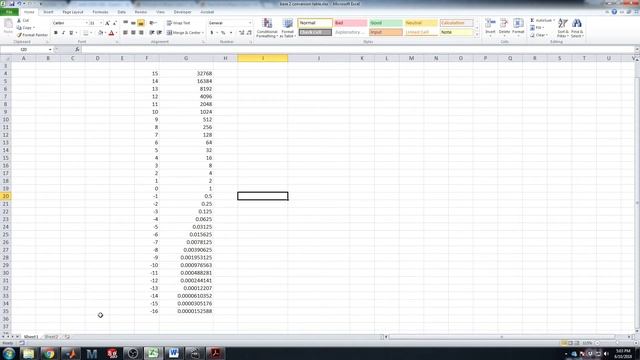Image resolution: width=640 pixels, height=360 pixels.
Task: Click the Insert Function fx icon
Action: tap(77, 49)
